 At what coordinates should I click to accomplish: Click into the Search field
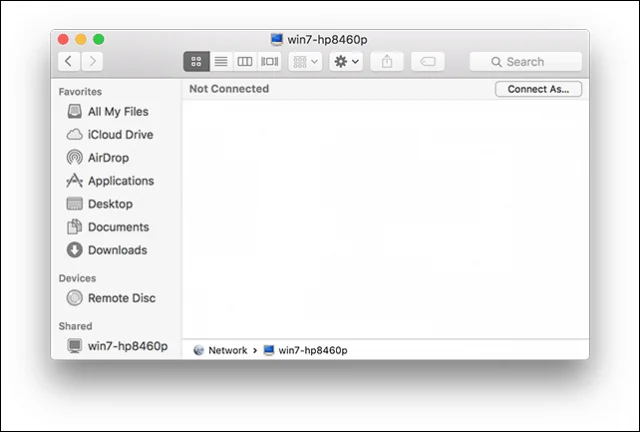pyautogui.click(x=526, y=62)
